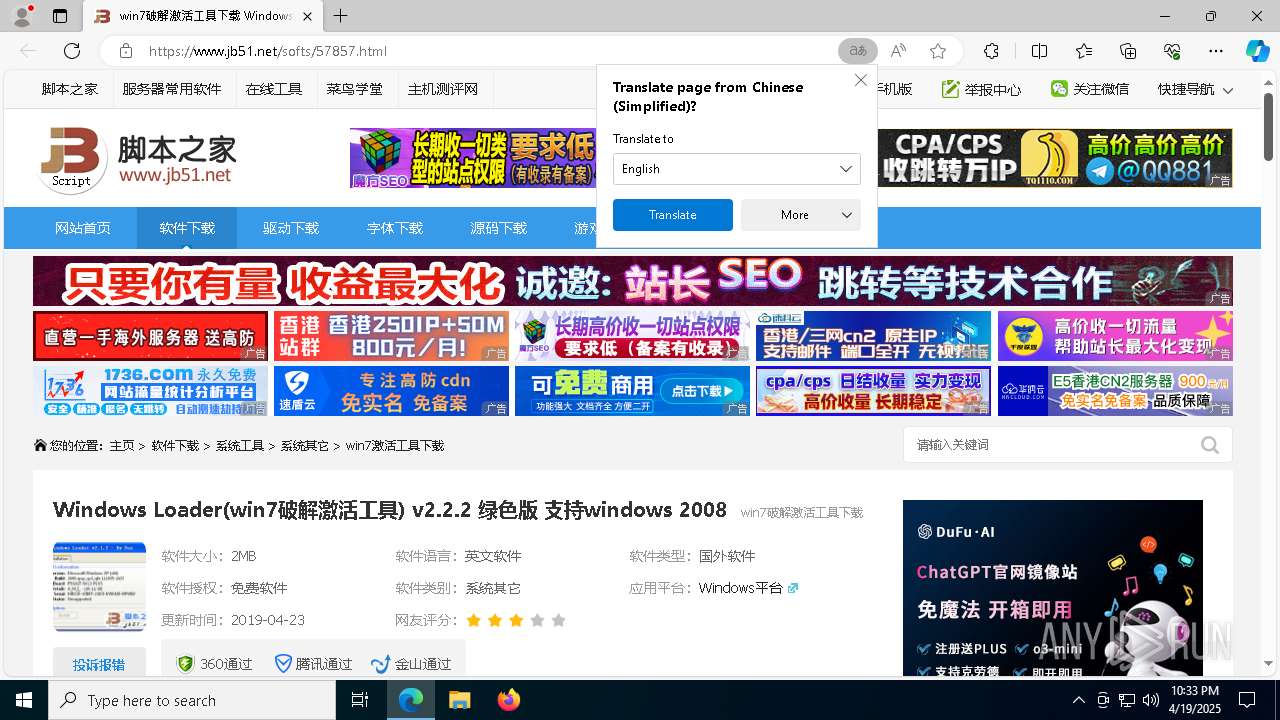Open the DuFu·AI ChatGPT ad banner
1280x720 pixels.
click(x=1053, y=588)
